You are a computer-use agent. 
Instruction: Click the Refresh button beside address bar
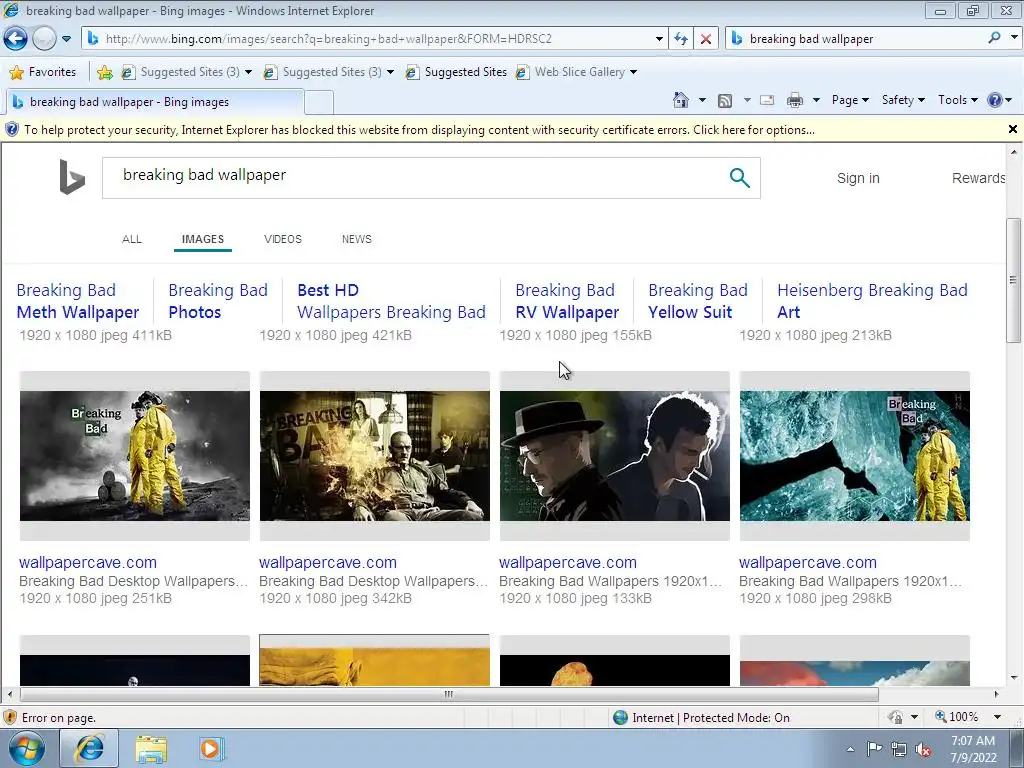pyautogui.click(x=681, y=39)
